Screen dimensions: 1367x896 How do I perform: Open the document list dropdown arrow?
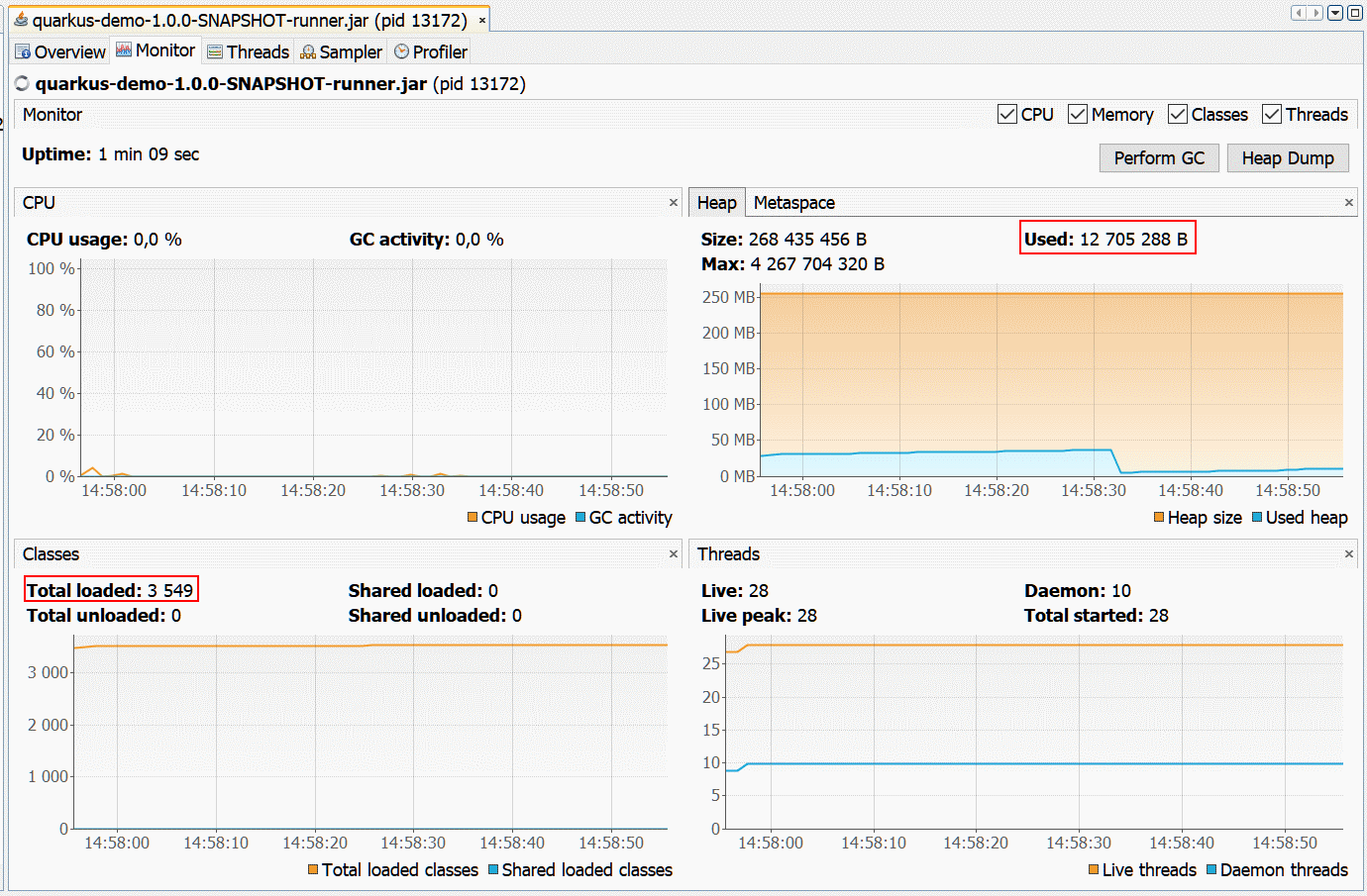pos(1335,13)
